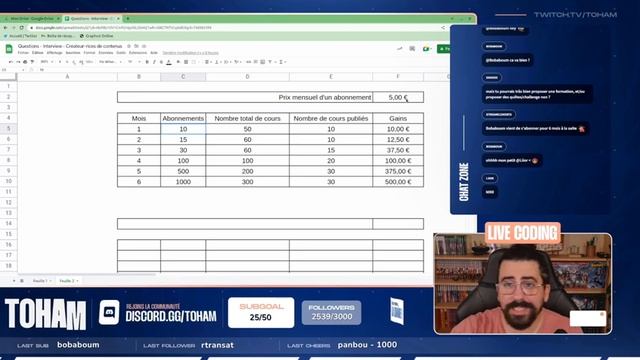
Task: Click the print icon in Sheets toolbar
Action: tap(25, 62)
